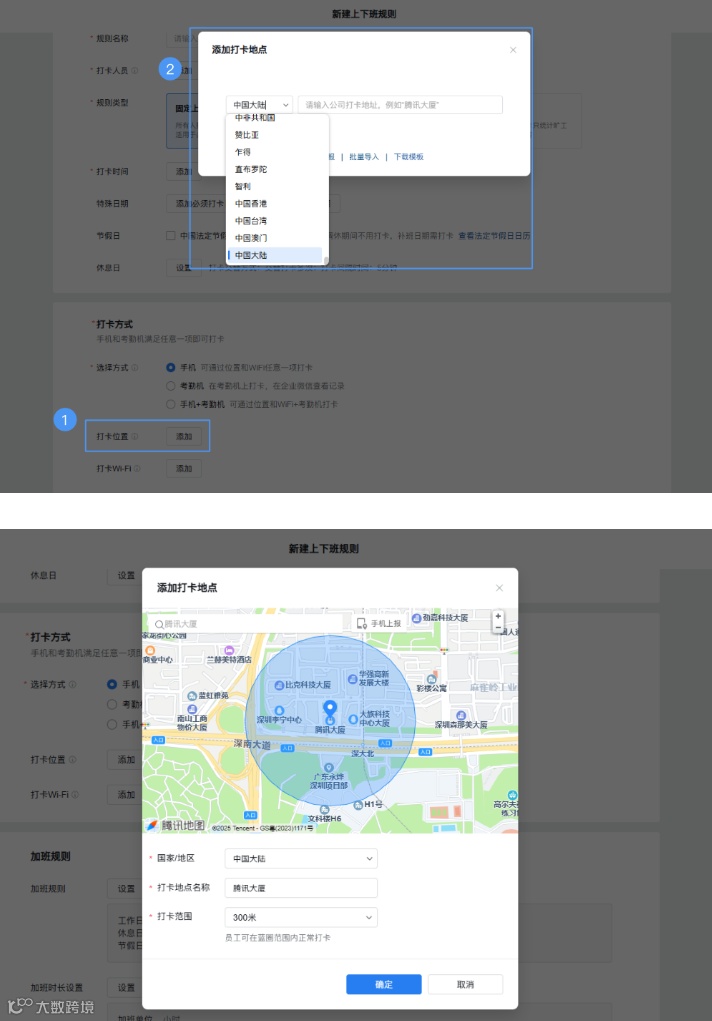
Task: Click the phone icon beside 手机上报
Action: point(362,624)
